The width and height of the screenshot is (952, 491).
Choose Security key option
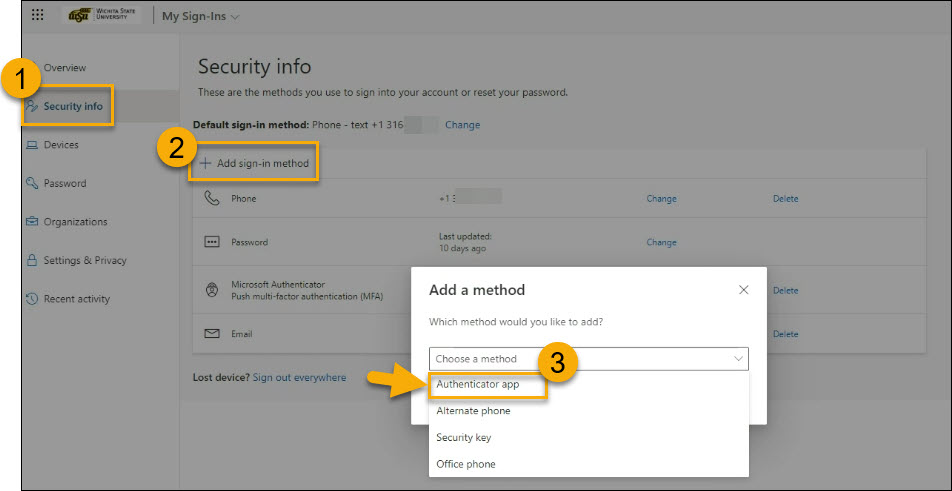pyautogui.click(x=463, y=438)
